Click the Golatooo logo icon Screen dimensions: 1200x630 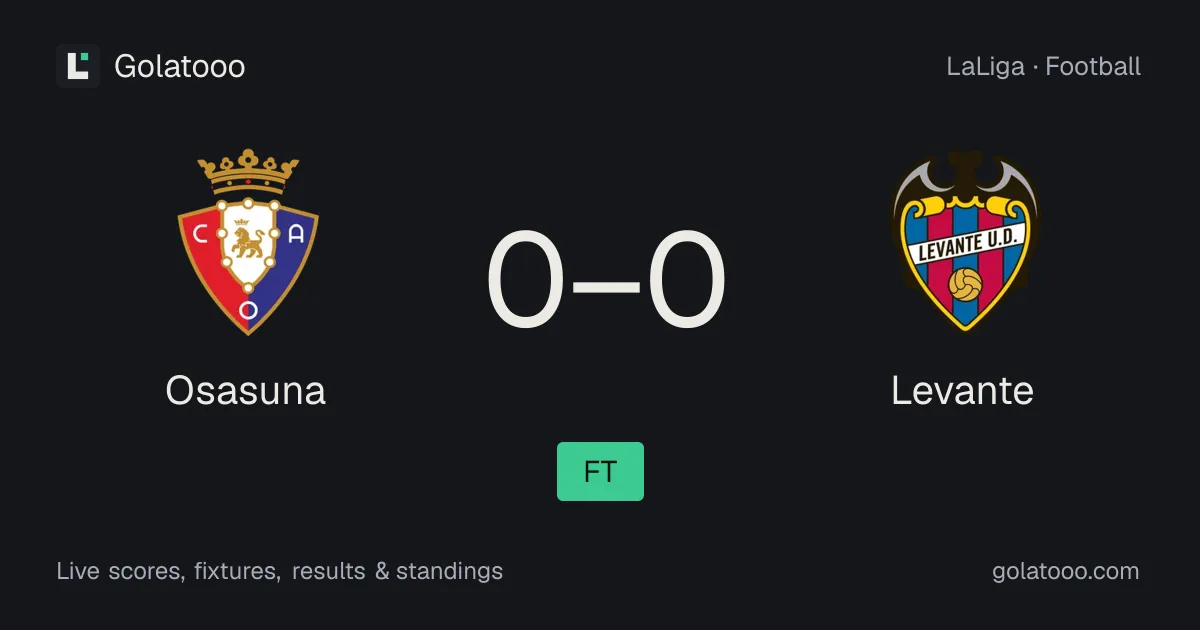point(78,66)
